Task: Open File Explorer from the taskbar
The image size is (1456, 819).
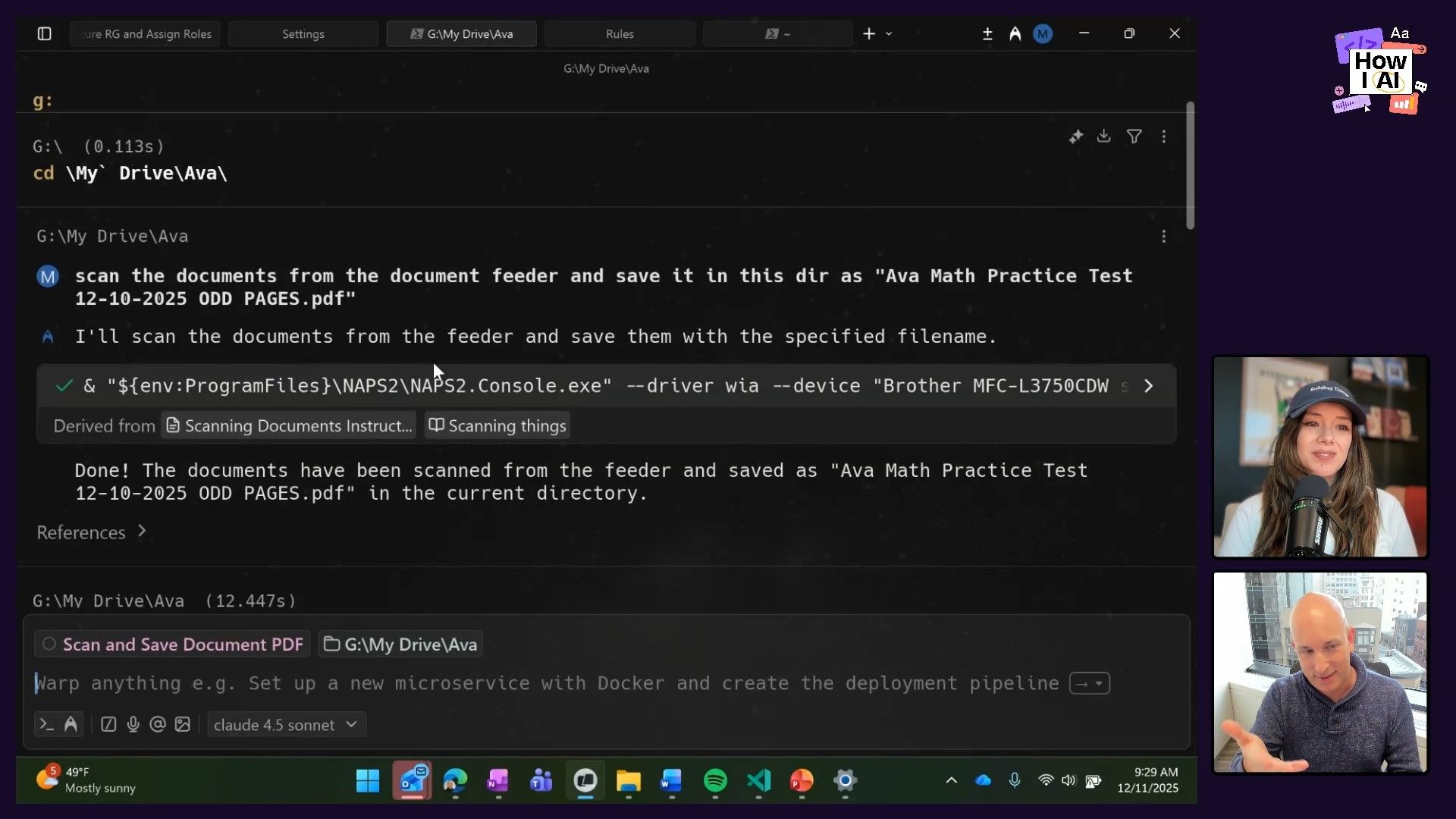Action: coord(629,780)
